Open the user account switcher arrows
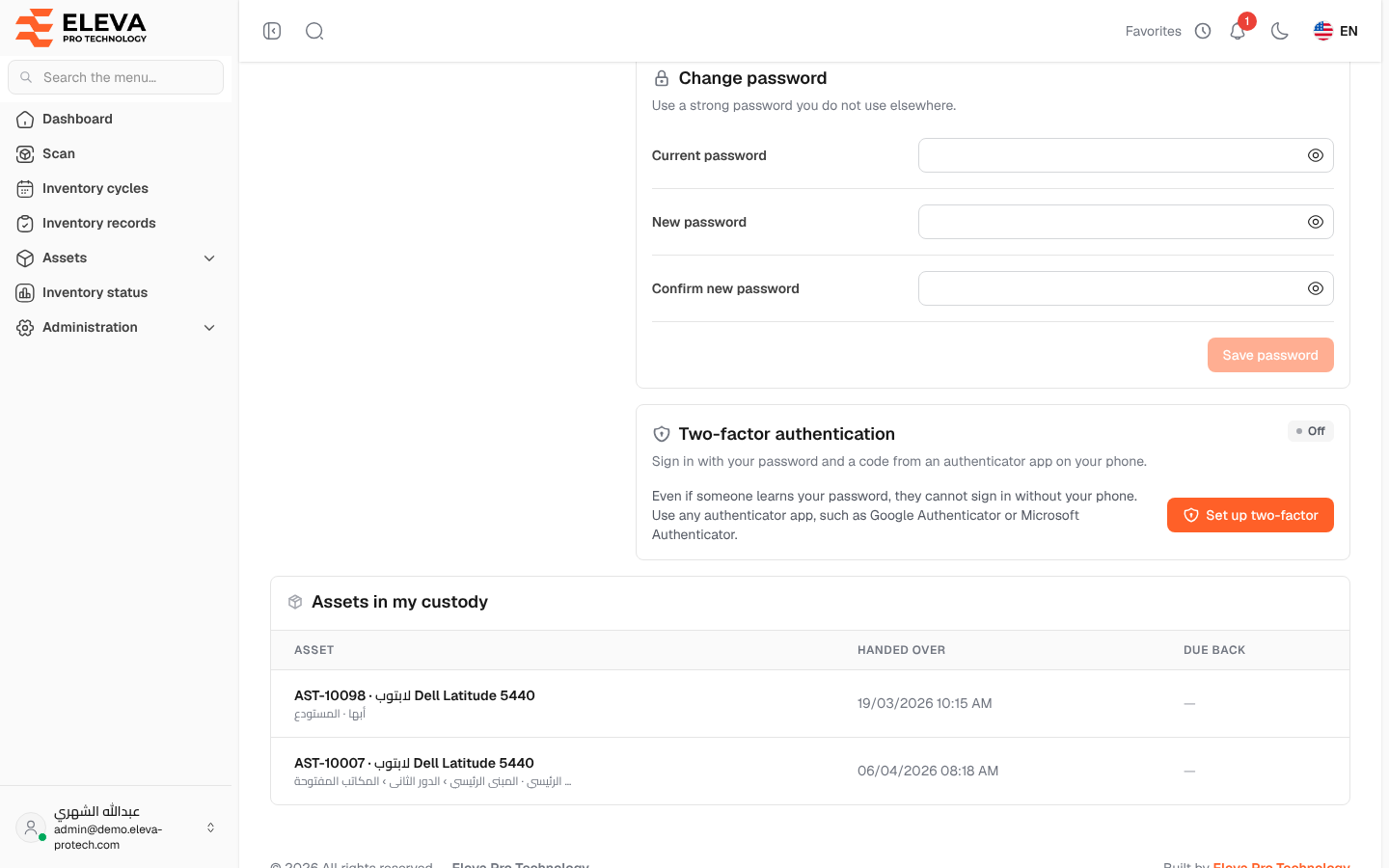Image resolution: width=1389 pixels, height=868 pixels. [210, 827]
